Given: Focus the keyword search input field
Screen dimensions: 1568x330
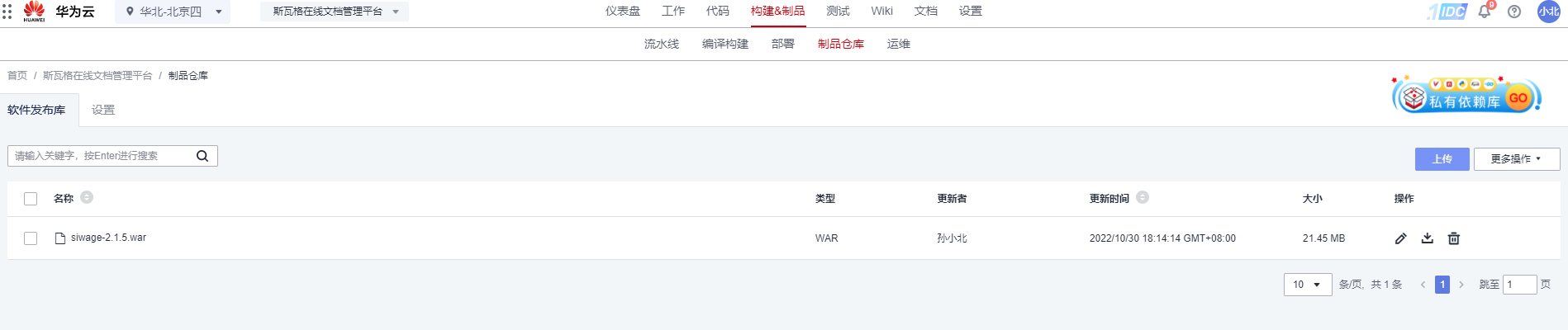Looking at the screenshot, I should [103, 156].
